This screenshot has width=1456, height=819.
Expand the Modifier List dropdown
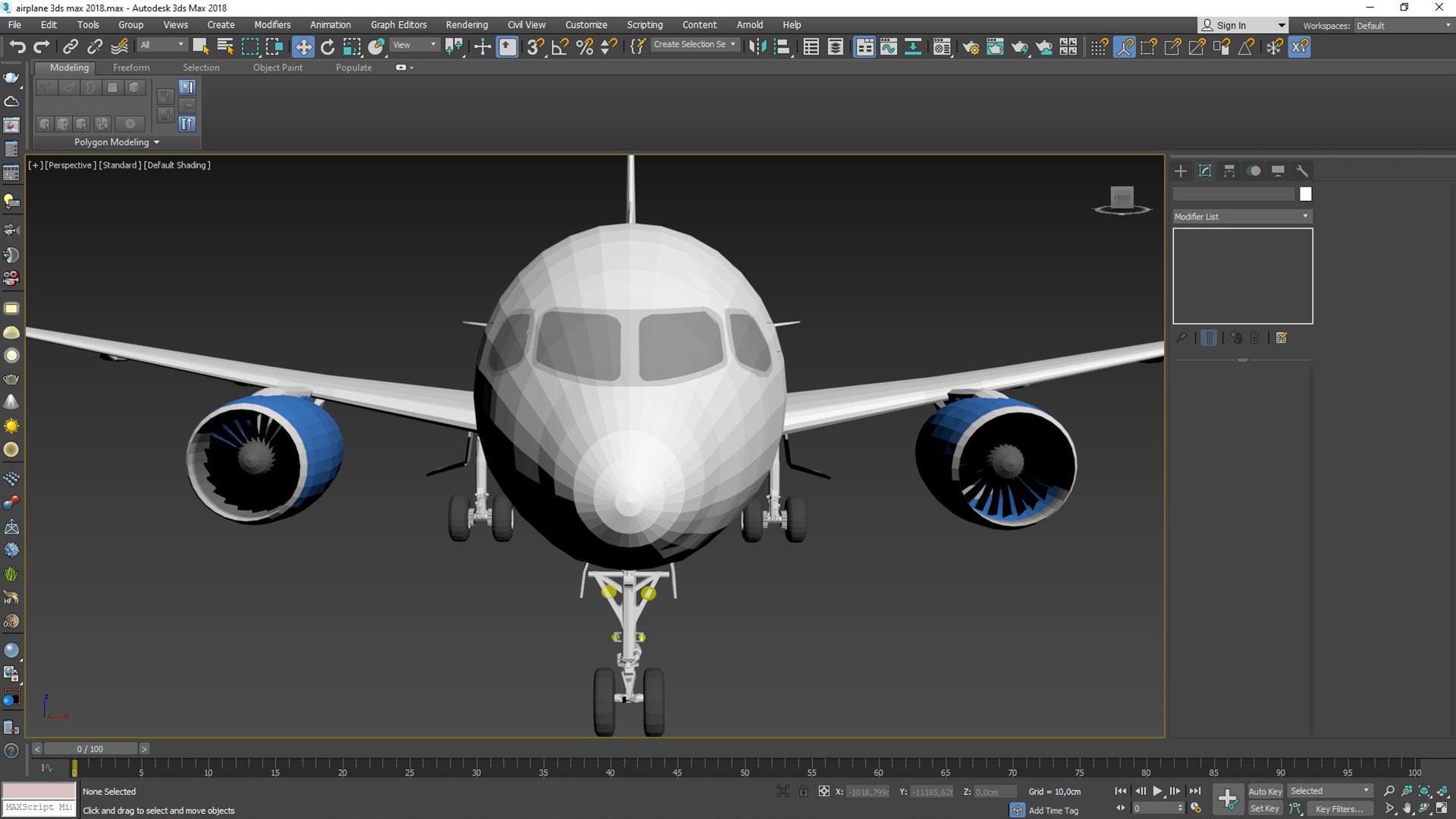(x=1242, y=217)
